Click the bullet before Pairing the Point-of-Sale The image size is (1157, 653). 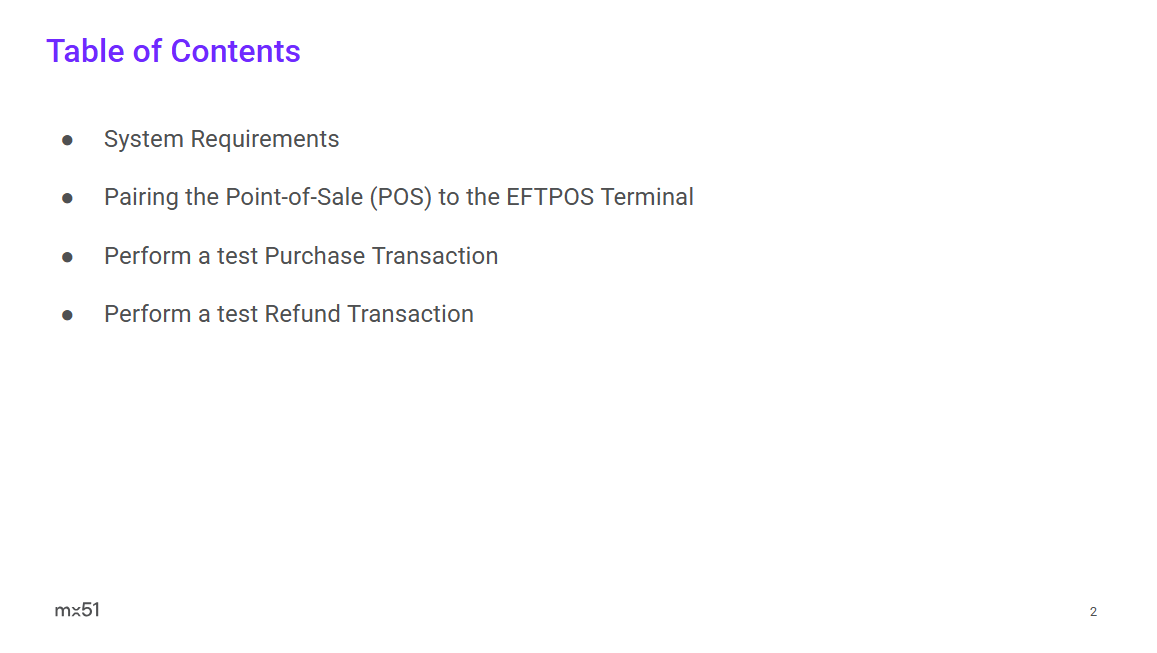[x=67, y=198]
